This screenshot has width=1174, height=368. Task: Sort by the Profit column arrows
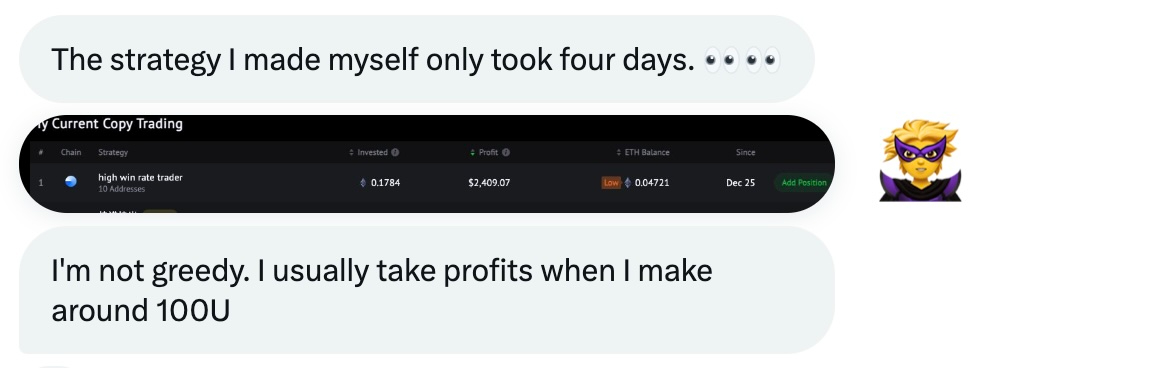tap(472, 153)
